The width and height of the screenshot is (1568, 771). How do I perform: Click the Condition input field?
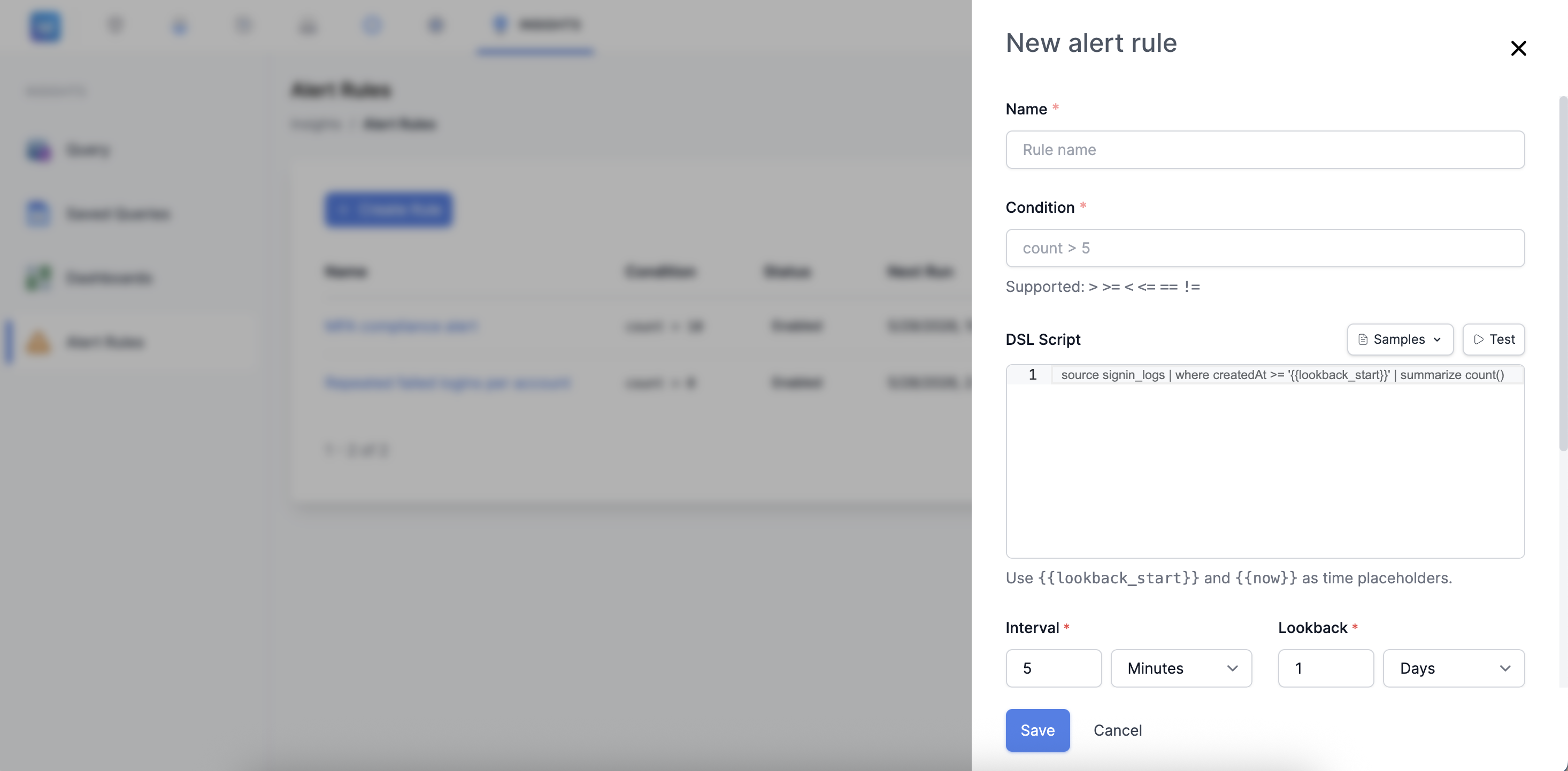(1265, 248)
